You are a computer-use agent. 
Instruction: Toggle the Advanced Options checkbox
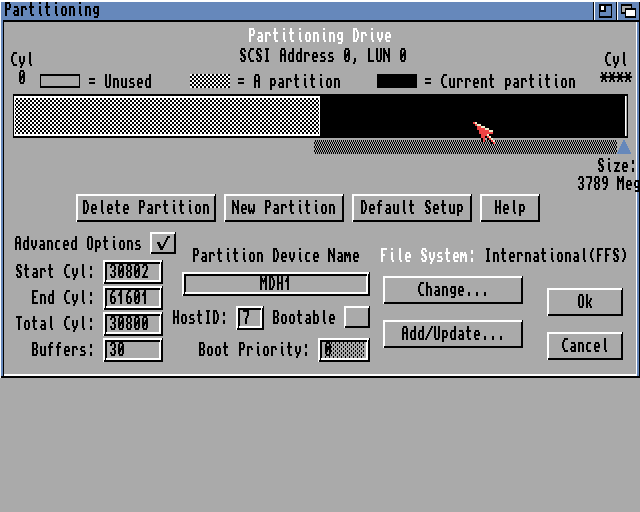(x=162, y=243)
